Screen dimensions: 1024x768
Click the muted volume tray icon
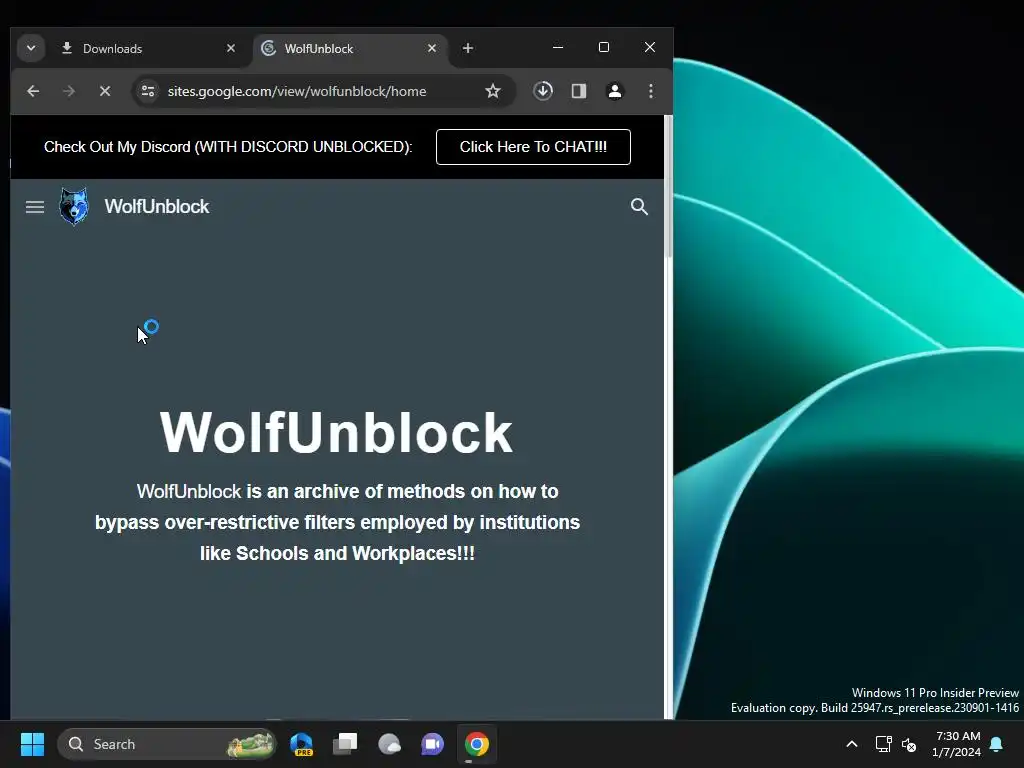(908, 744)
